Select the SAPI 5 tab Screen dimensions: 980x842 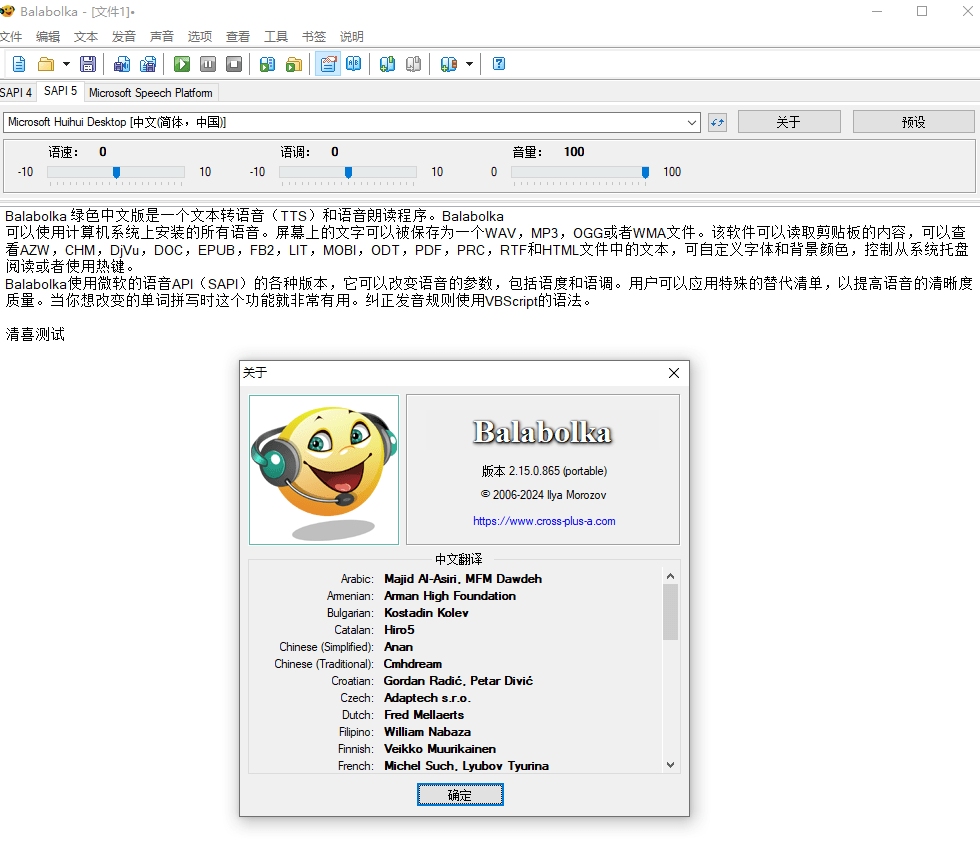click(x=61, y=91)
